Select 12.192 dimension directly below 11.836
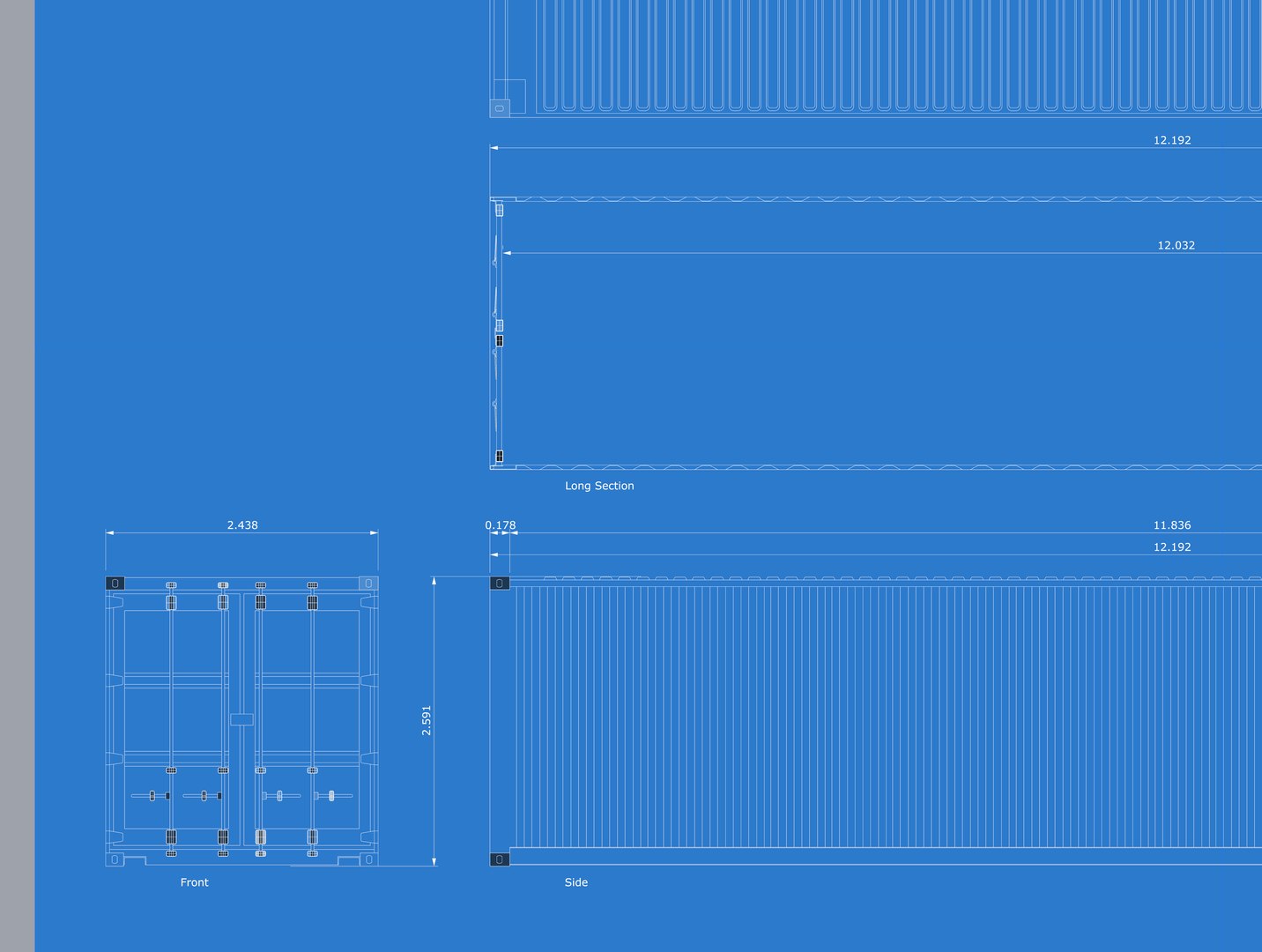The height and width of the screenshot is (952, 1262). (x=1172, y=547)
